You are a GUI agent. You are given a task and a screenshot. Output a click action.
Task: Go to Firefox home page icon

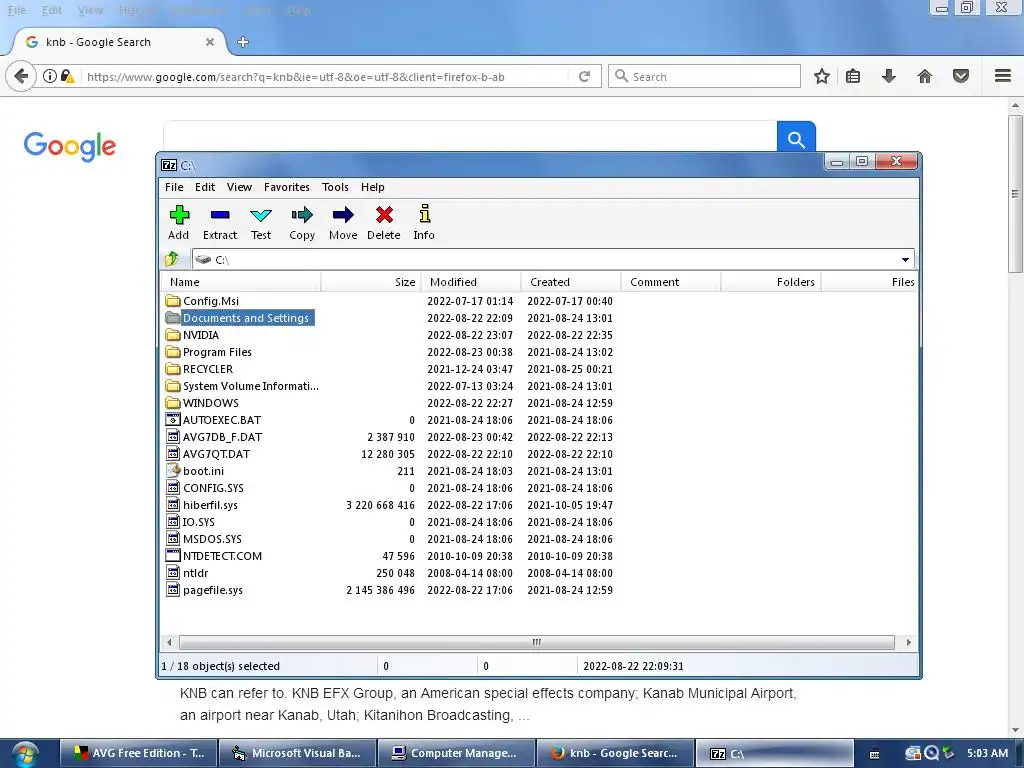(925, 76)
